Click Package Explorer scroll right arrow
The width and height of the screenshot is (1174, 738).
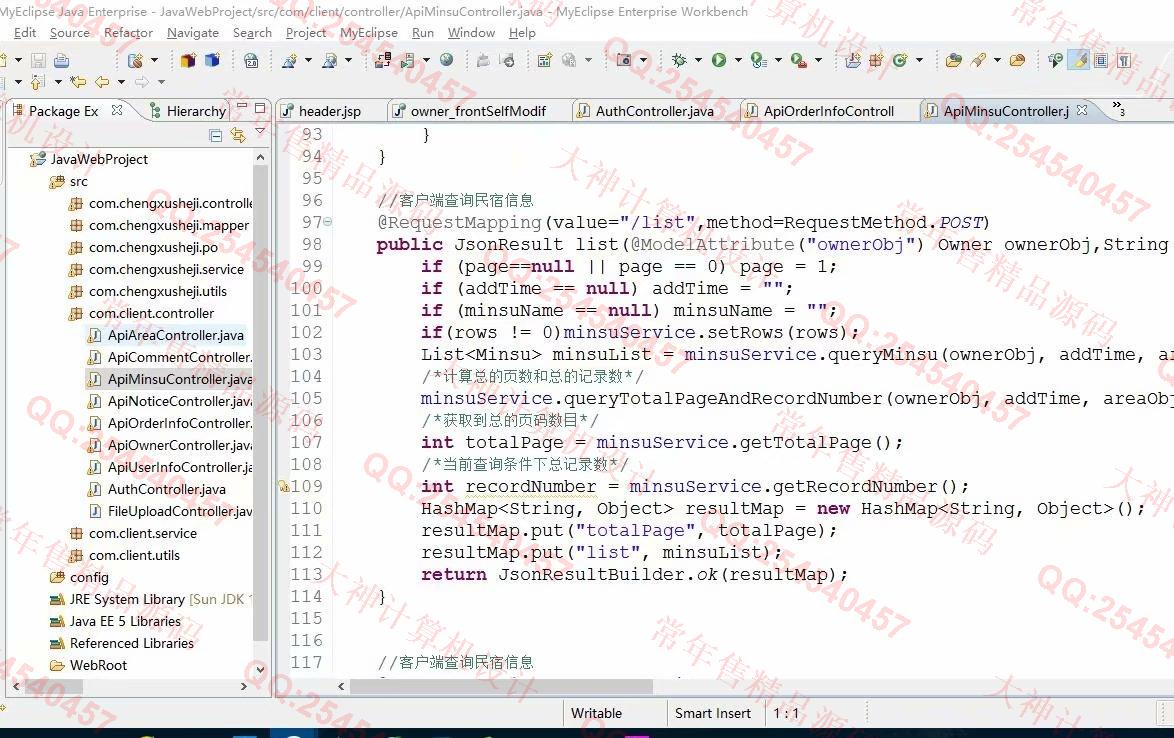(x=243, y=686)
